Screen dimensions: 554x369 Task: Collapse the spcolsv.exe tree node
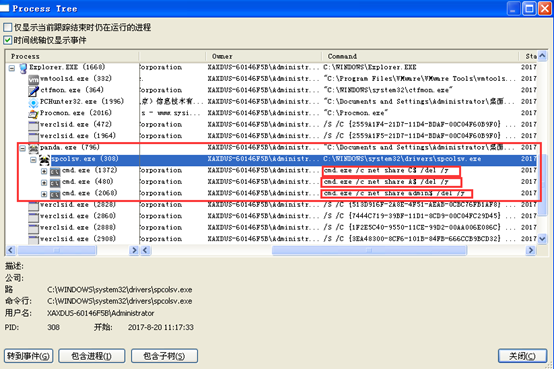[33, 160]
